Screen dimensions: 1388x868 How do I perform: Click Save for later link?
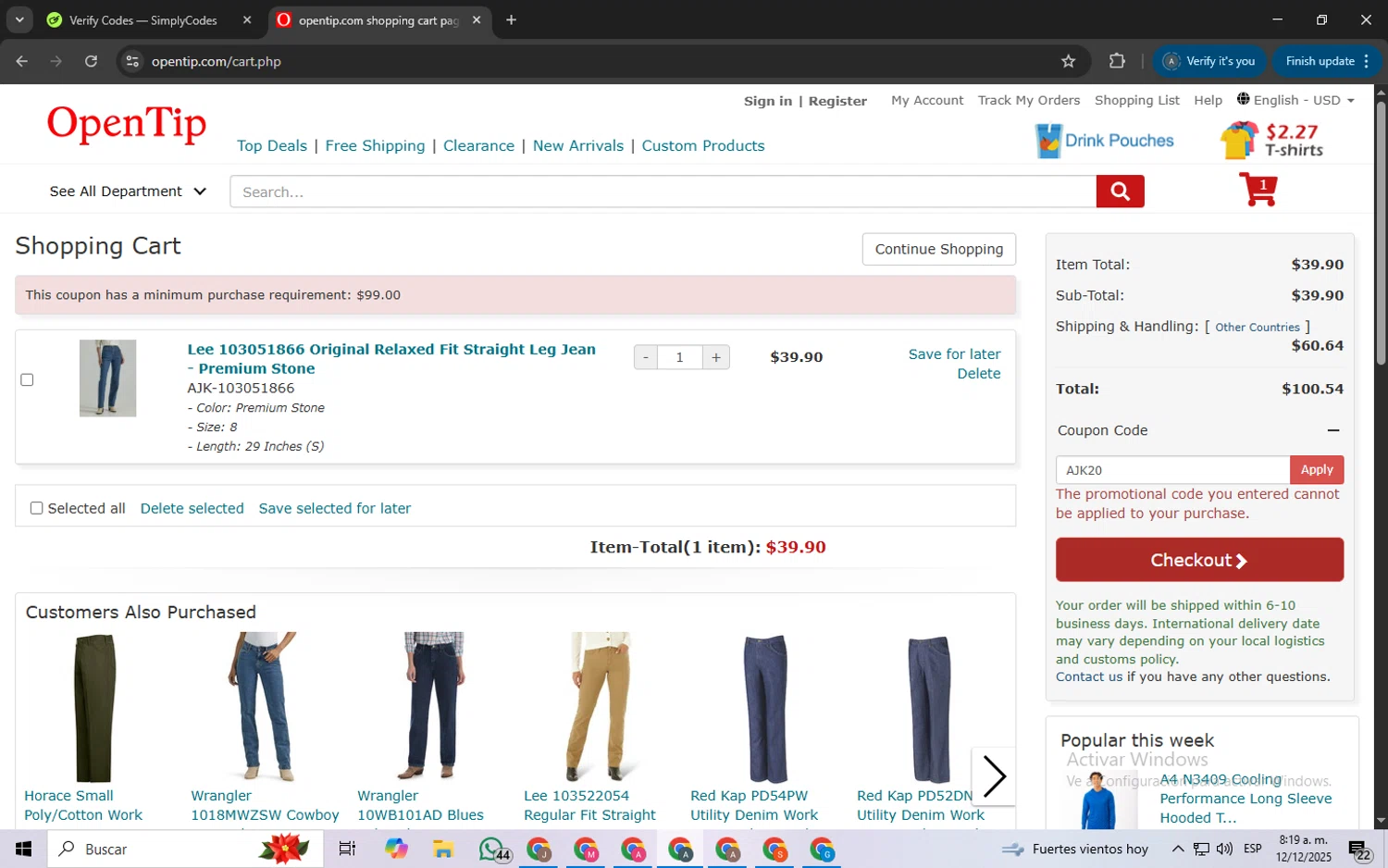tap(954, 354)
